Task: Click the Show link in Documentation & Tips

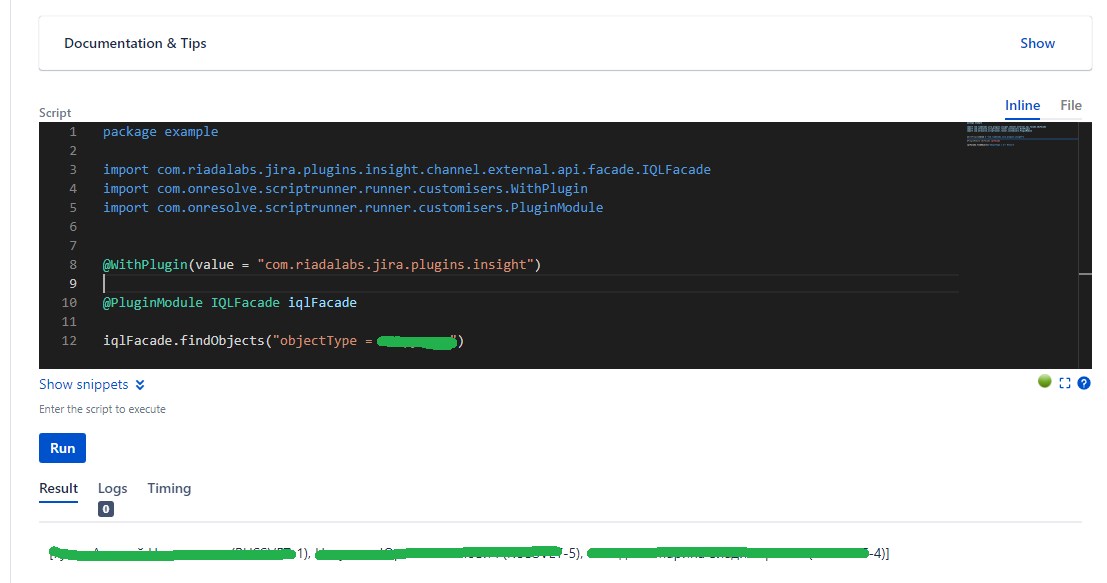Action: (1037, 43)
